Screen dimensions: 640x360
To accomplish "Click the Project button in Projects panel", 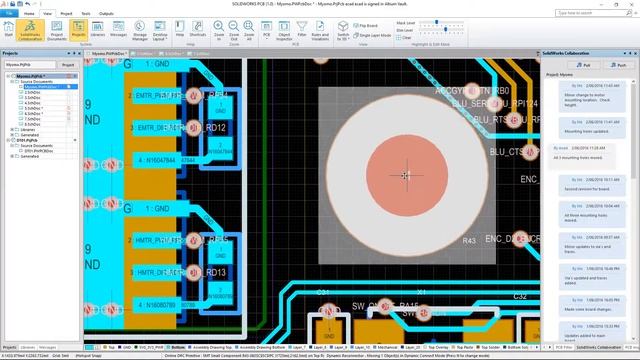I will pyautogui.click(x=68, y=64).
